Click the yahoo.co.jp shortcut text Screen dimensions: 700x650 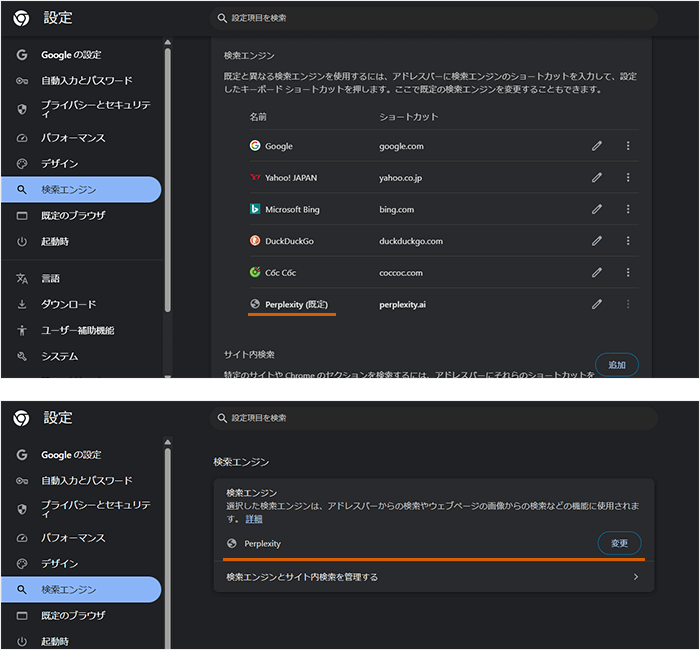(400, 178)
